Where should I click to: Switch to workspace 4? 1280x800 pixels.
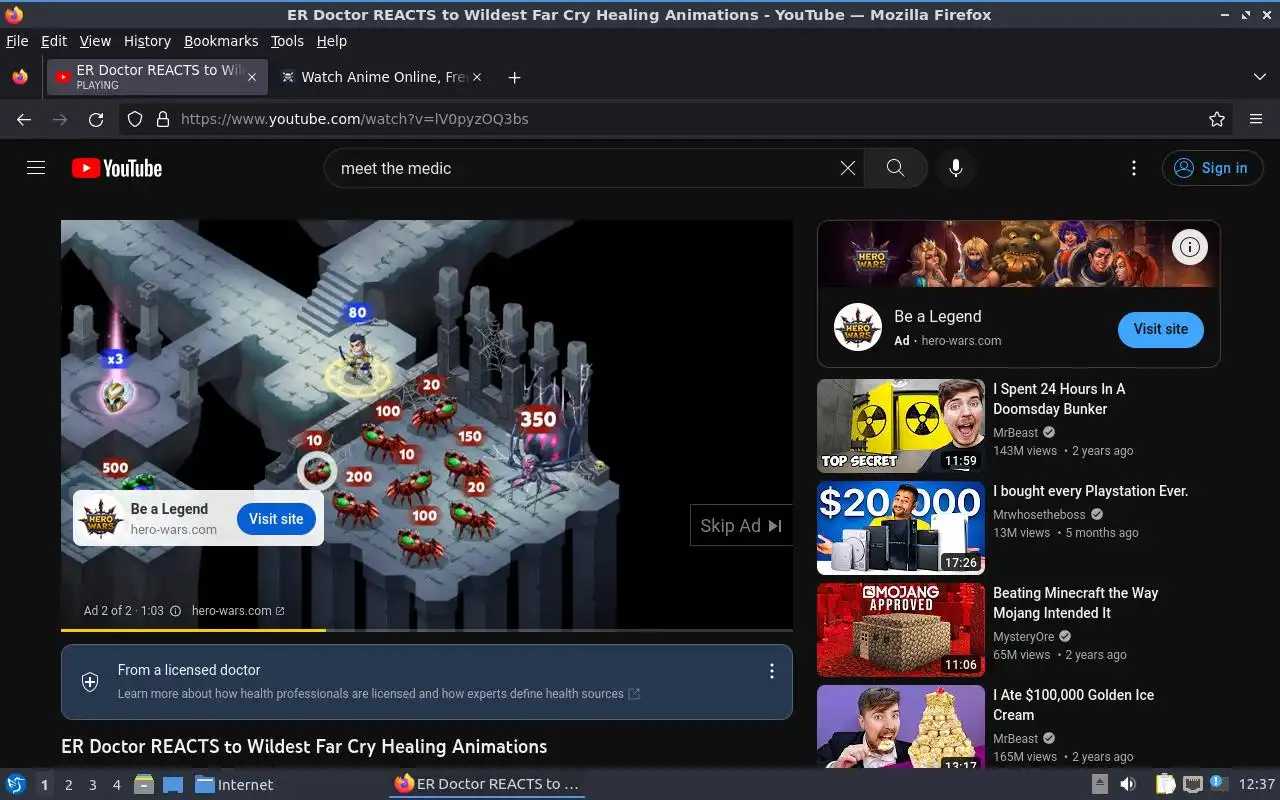pyautogui.click(x=117, y=785)
